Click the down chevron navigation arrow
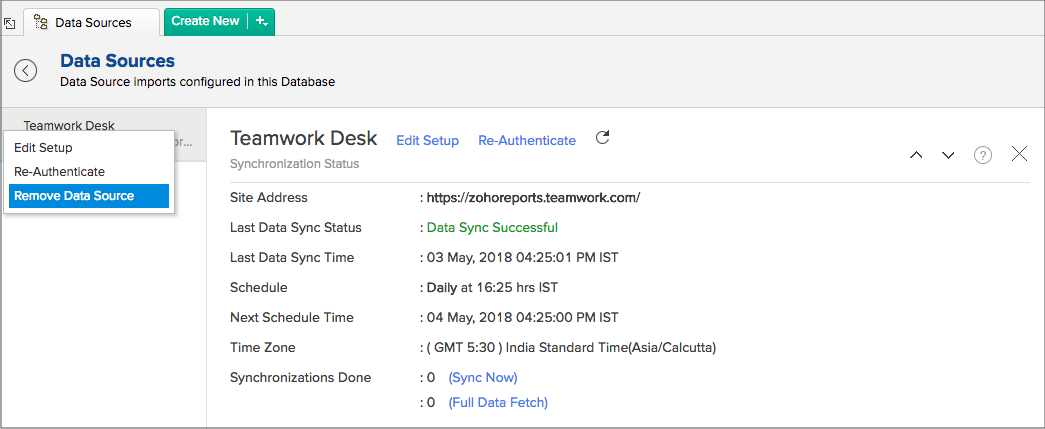The height and width of the screenshot is (429, 1045). point(948,155)
